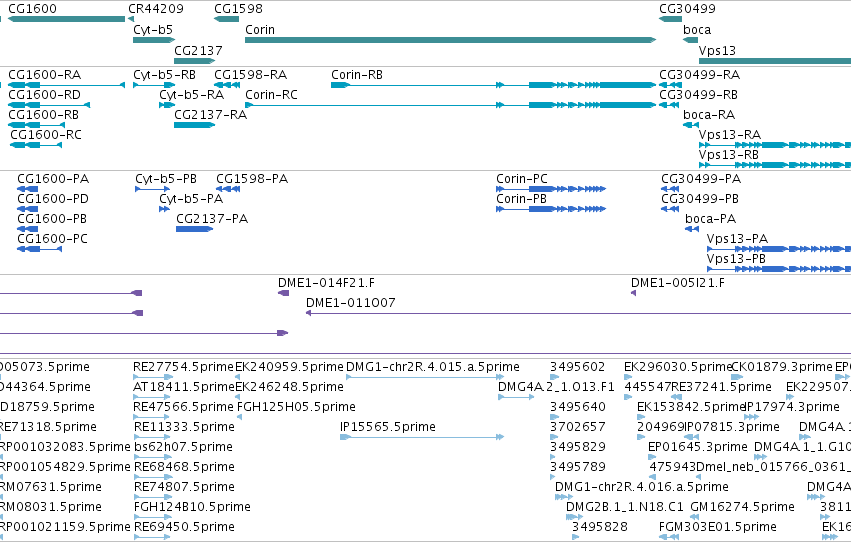This screenshot has height=542, width=851.
Task: Select the RE11333.5prime EST
Action: click(x=153, y=437)
